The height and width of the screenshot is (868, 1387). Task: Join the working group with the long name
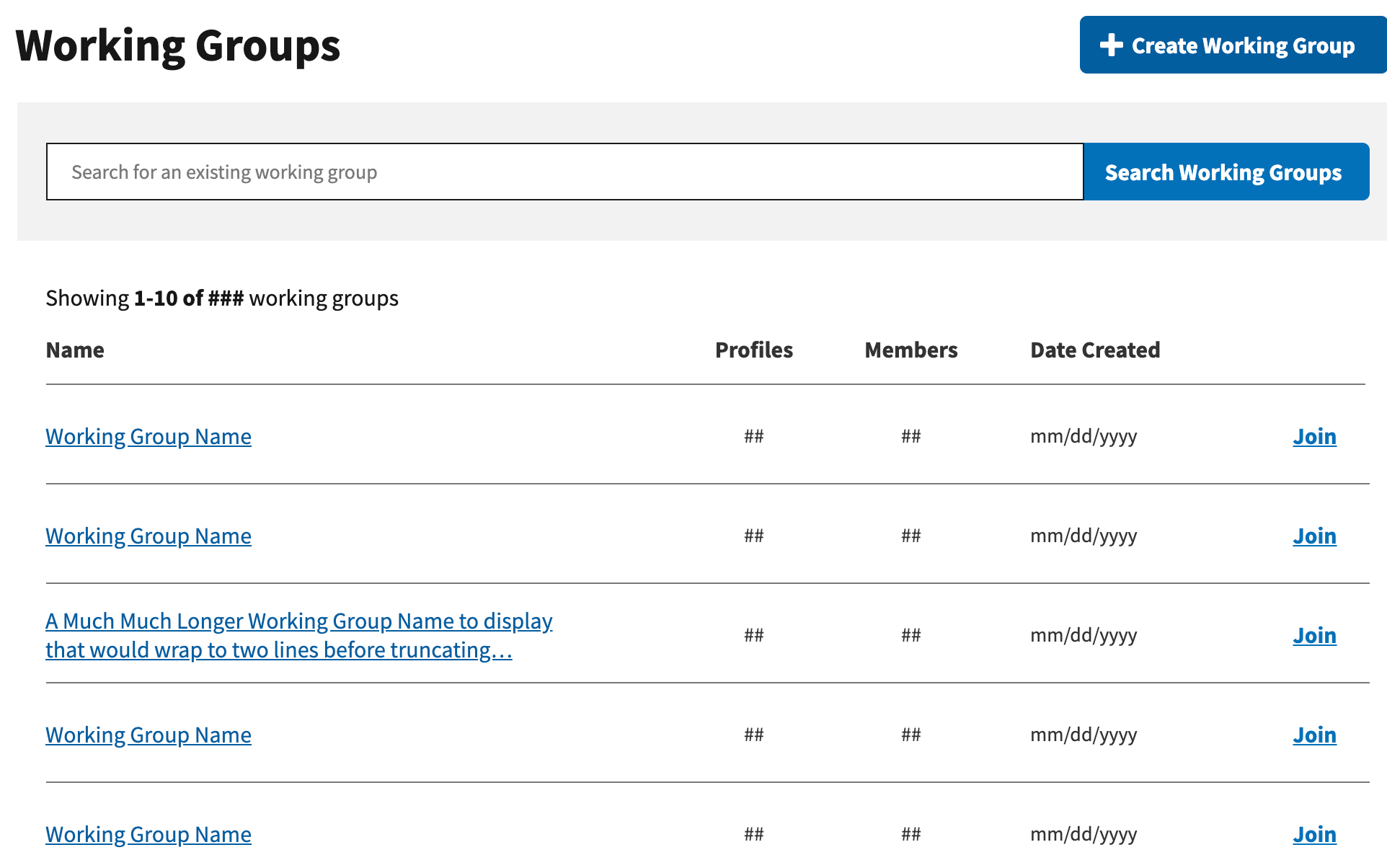click(1313, 635)
